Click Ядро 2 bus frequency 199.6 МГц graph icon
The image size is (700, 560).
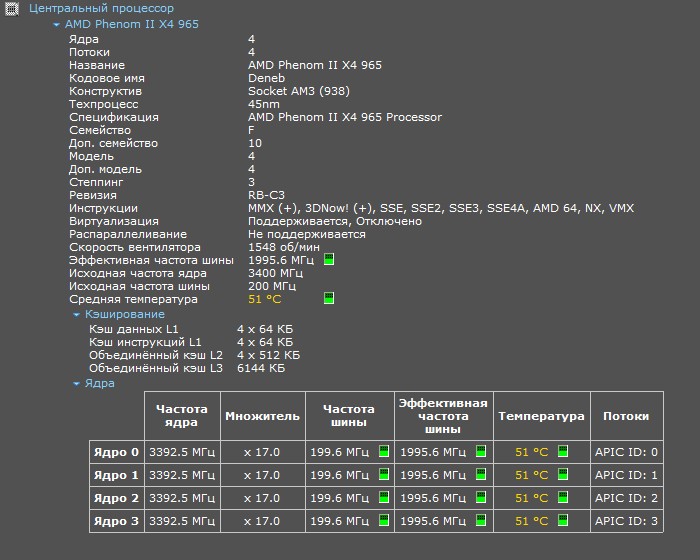(x=384, y=497)
